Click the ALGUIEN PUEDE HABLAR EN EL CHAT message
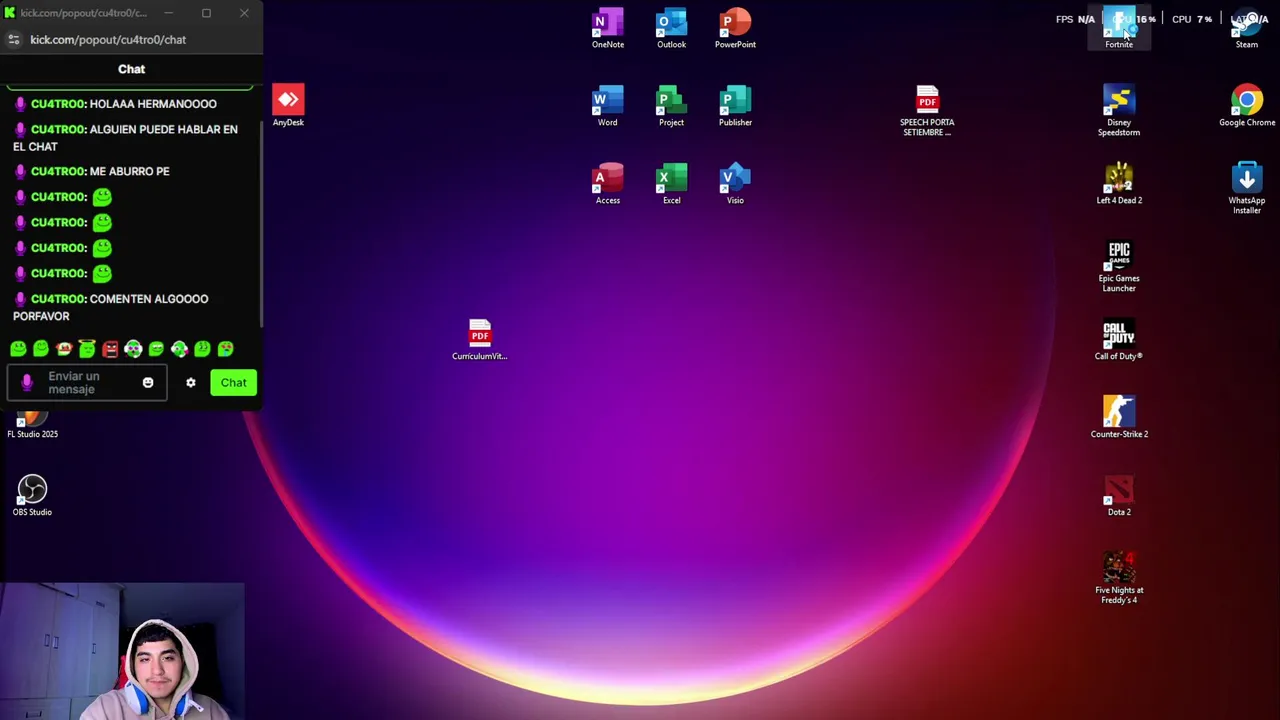This screenshot has width=1280, height=720. pyautogui.click(x=126, y=138)
